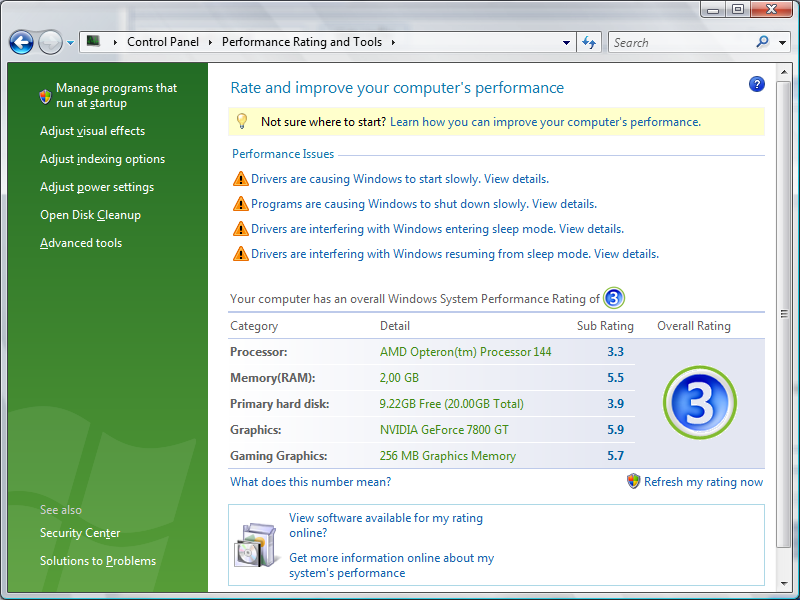Select 256 MB Graphics Memory detail

447,456
